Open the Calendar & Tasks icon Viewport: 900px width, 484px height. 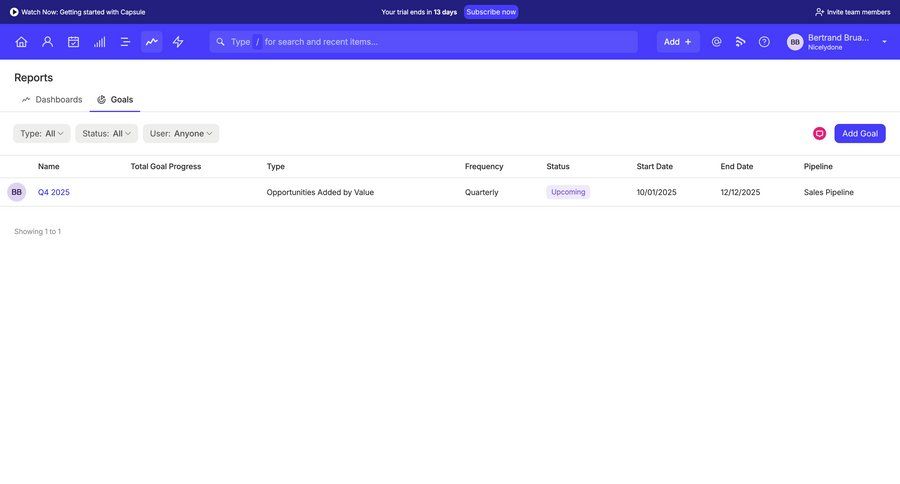(x=73, y=42)
